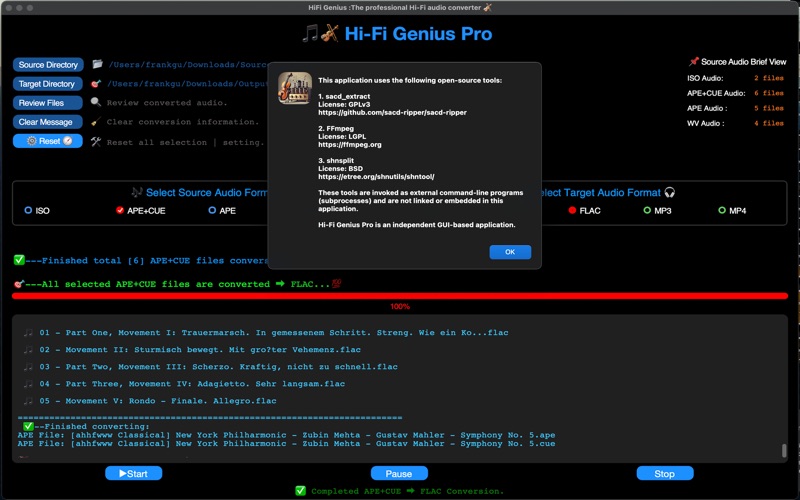Click the red 100% progress bar
Screen dimensions: 800x500
point(400,296)
